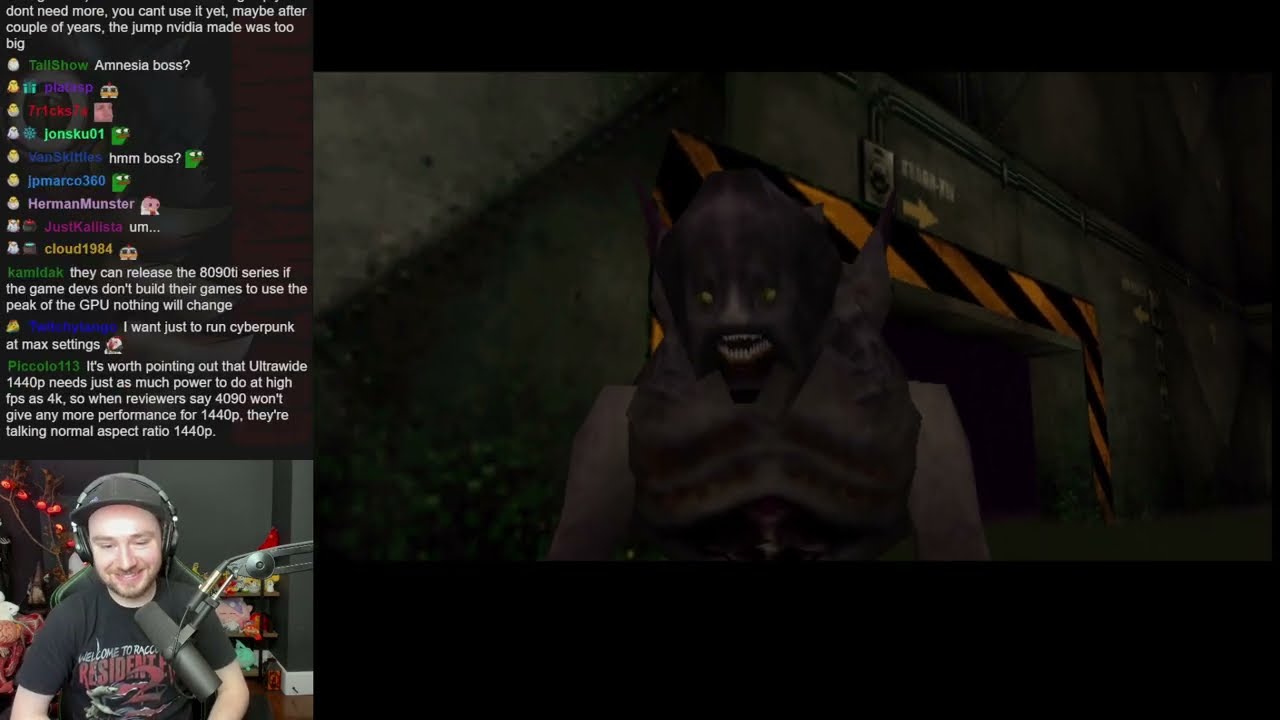
Task: Click the snowflake badge before jonsku01
Action: click(29, 134)
